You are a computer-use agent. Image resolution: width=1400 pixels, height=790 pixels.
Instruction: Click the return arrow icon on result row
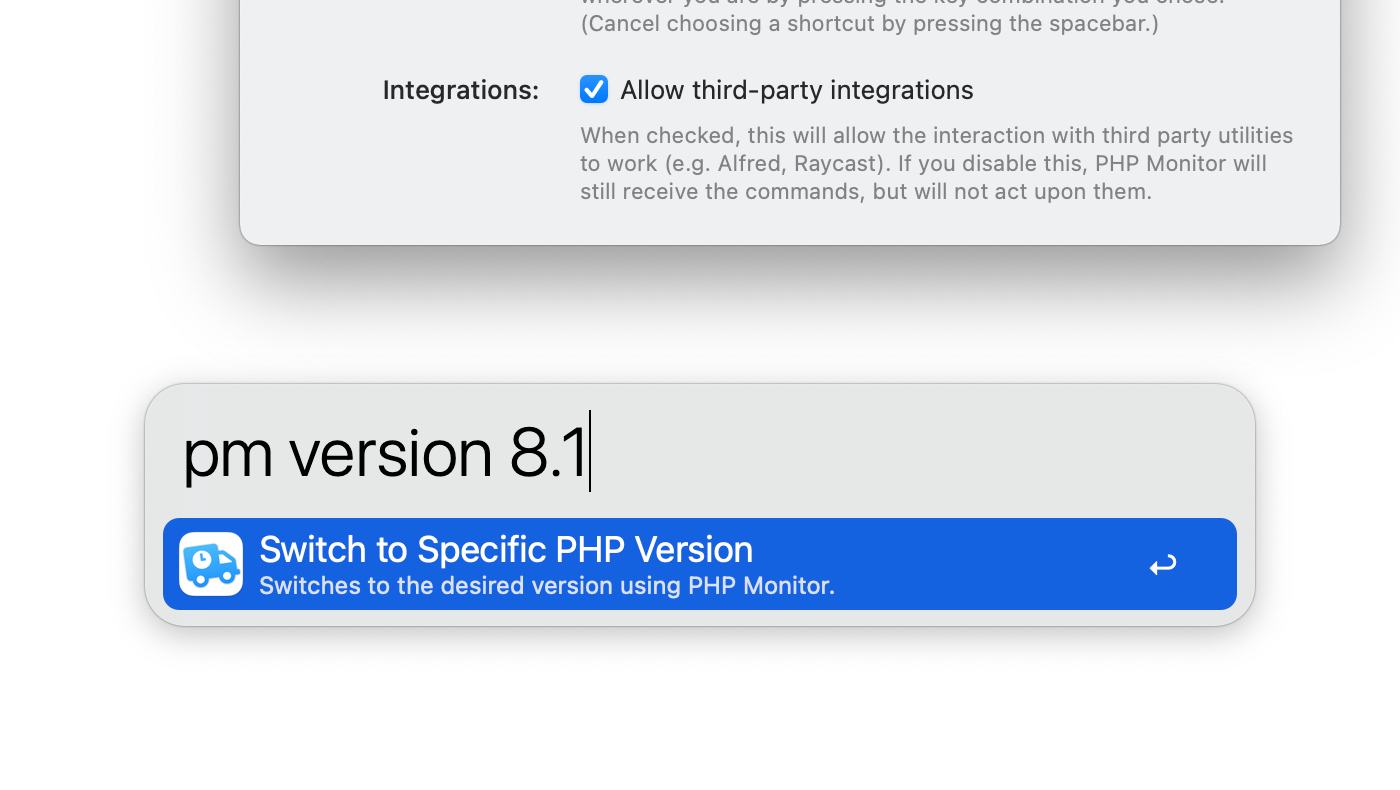click(1162, 565)
